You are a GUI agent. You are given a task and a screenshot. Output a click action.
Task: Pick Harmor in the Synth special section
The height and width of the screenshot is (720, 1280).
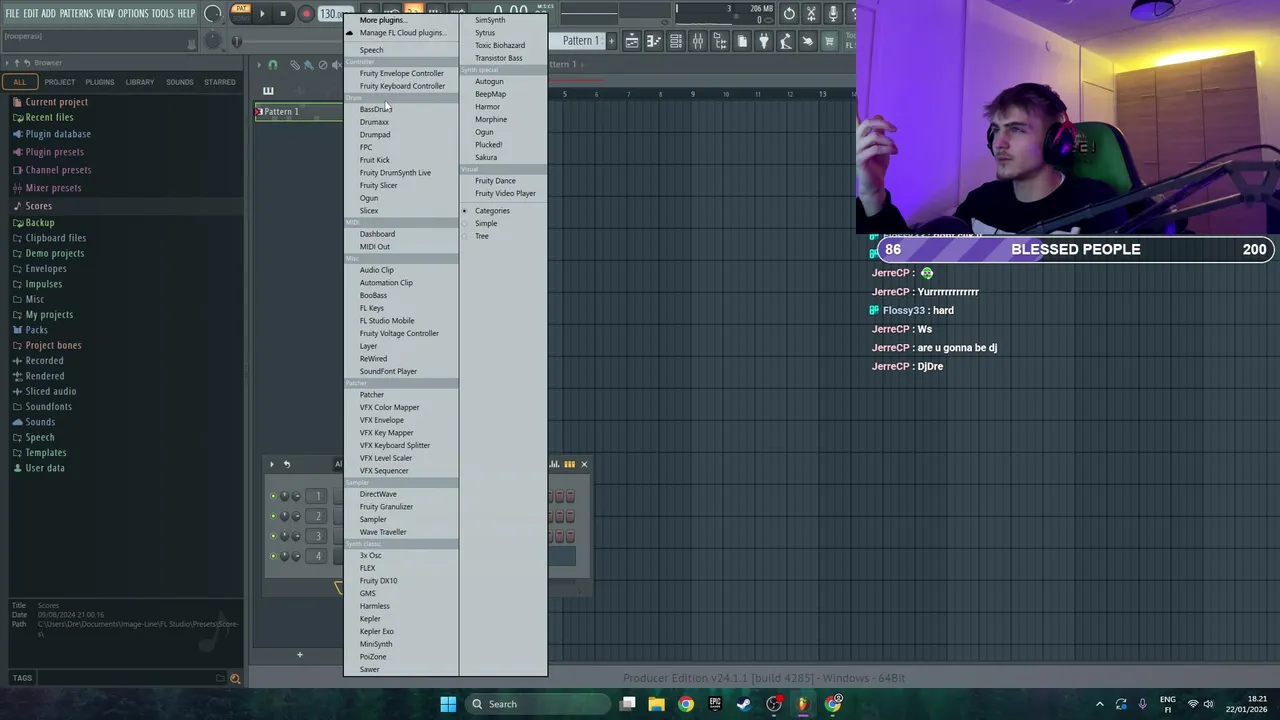point(487,107)
